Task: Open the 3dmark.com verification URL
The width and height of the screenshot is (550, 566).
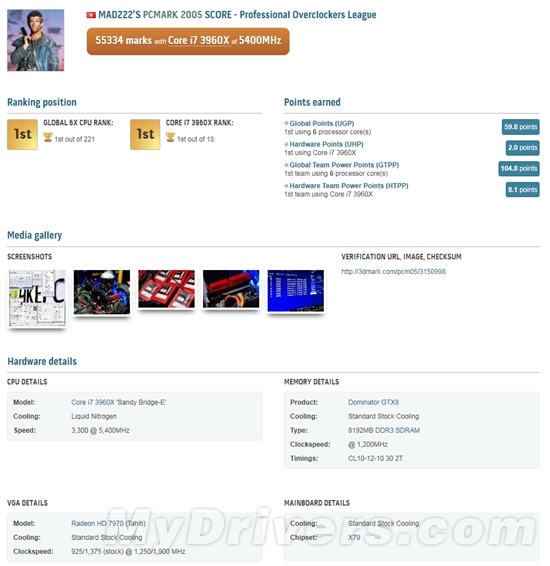Action: pyautogui.click(x=393, y=271)
